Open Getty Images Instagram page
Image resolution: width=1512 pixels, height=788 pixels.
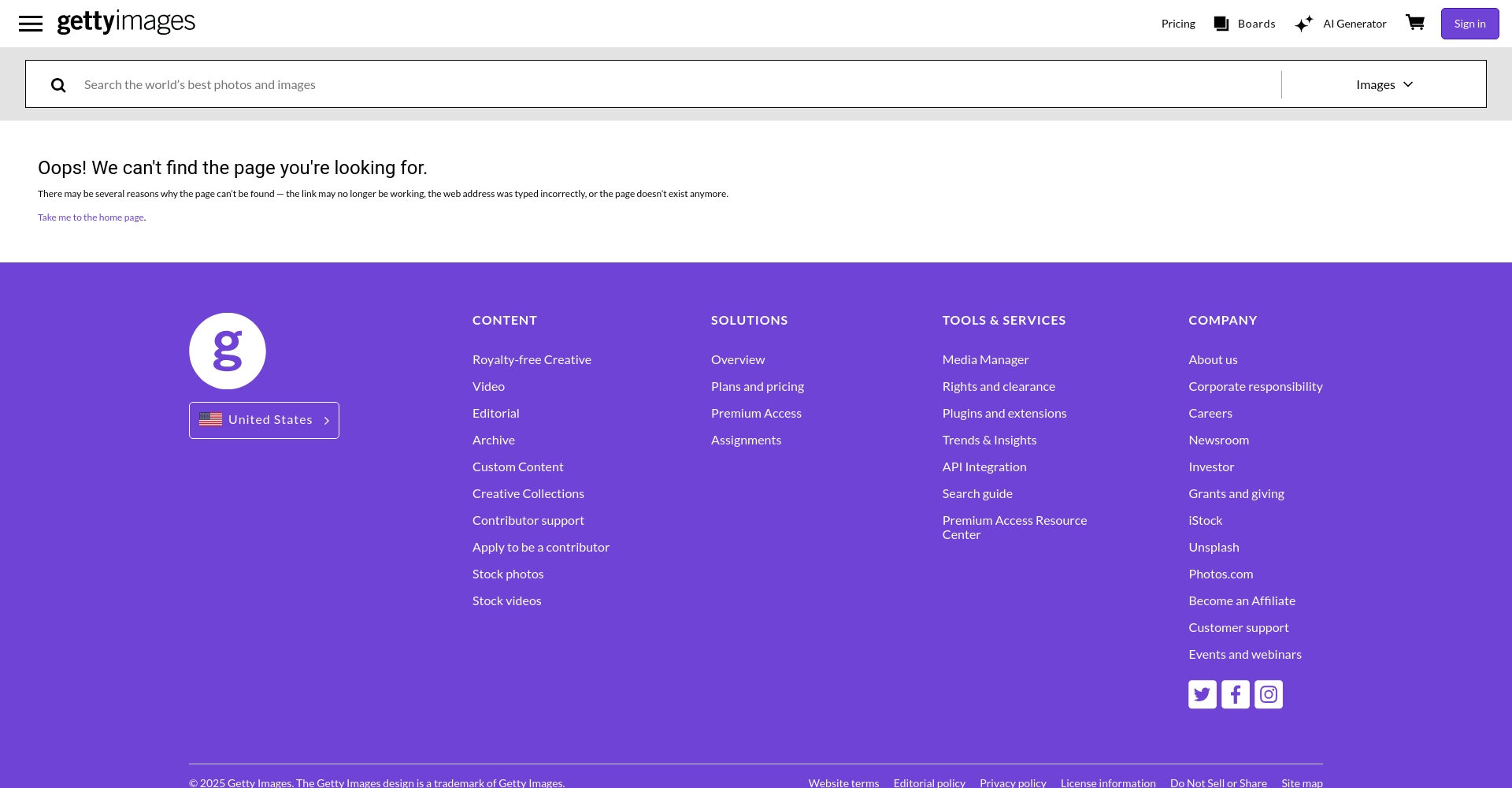pyautogui.click(x=1268, y=694)
